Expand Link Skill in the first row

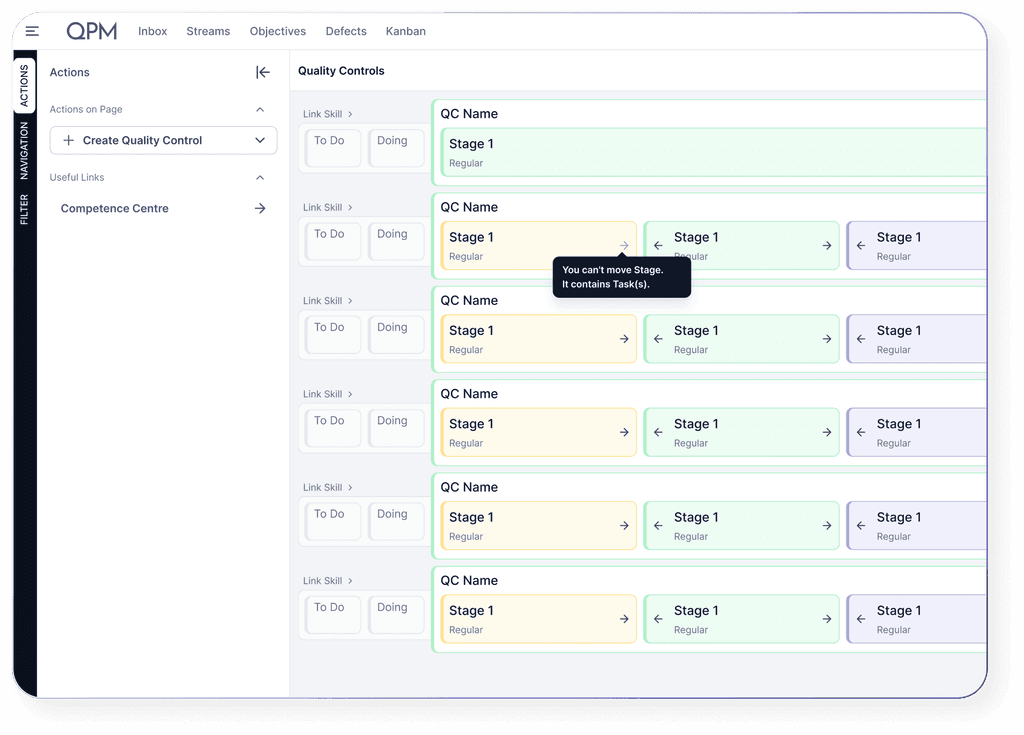pyautogui.click(x=328, y=114)
